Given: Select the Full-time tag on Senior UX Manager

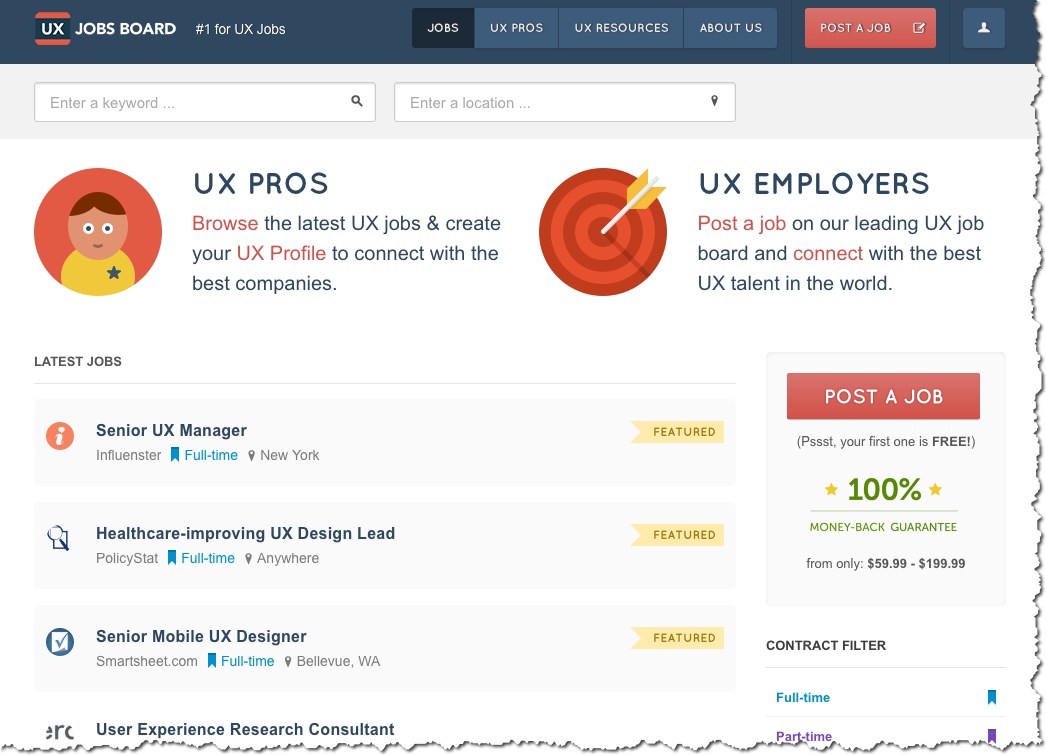Looking at the screenshot, I should coord(209,455).
